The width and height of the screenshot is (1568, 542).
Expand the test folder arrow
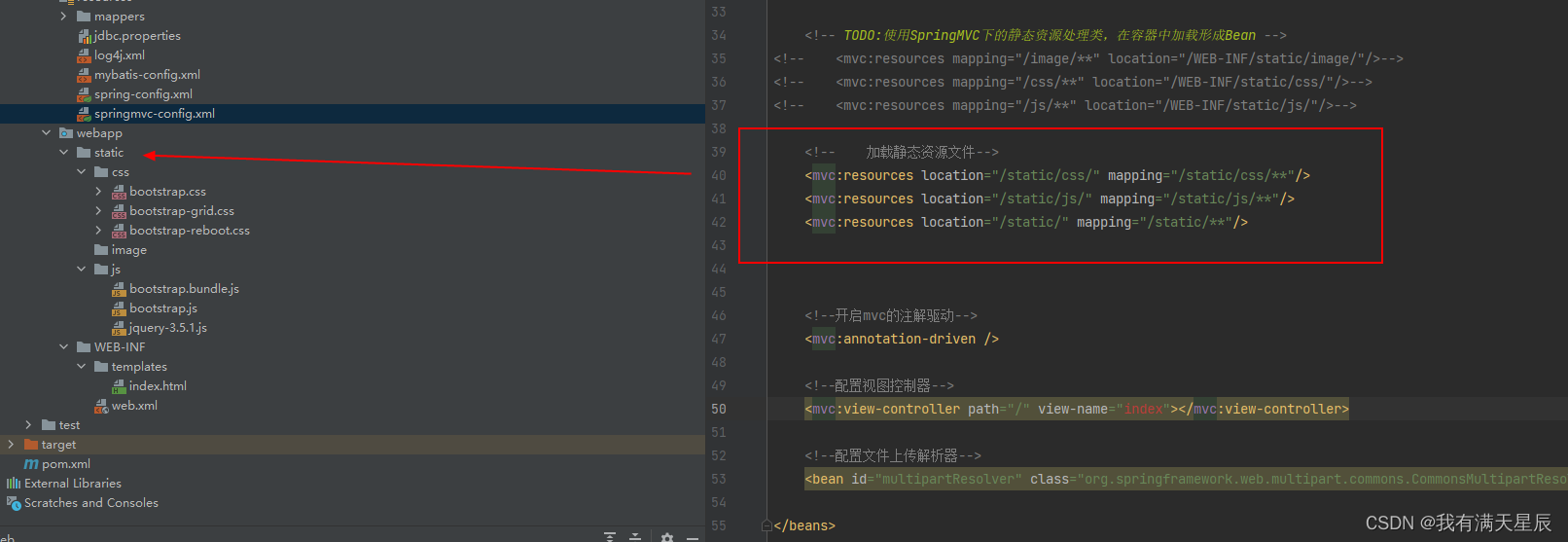point(29,424)
